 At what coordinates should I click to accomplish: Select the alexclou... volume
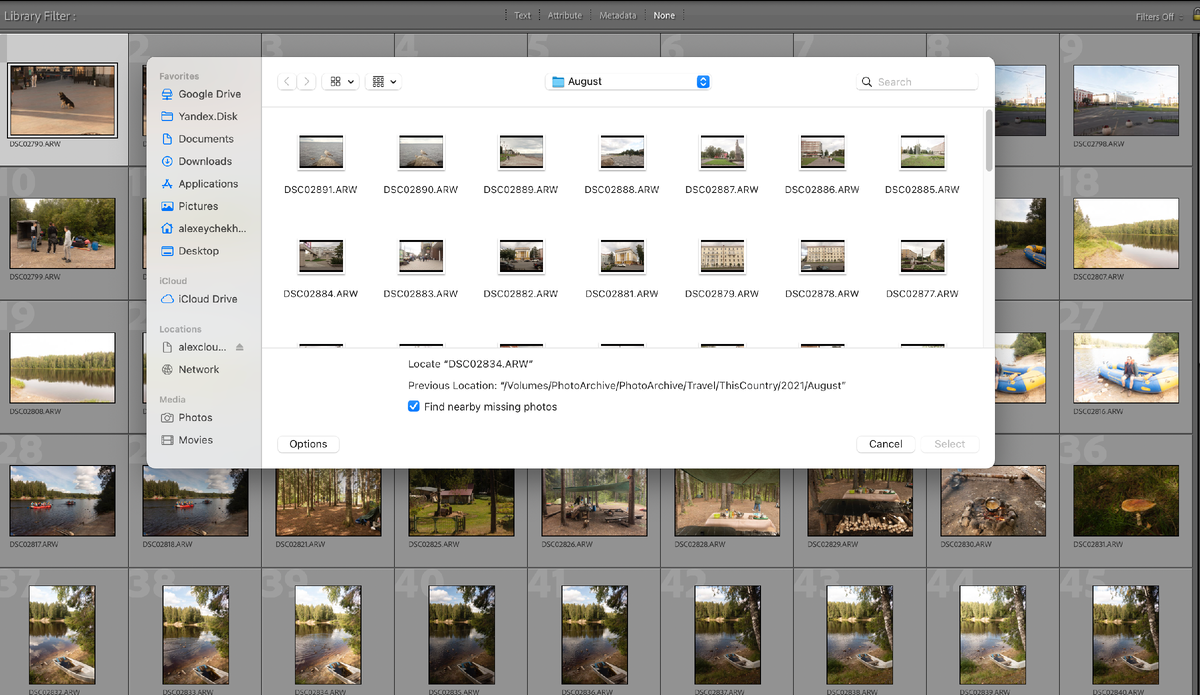(196, 347)
